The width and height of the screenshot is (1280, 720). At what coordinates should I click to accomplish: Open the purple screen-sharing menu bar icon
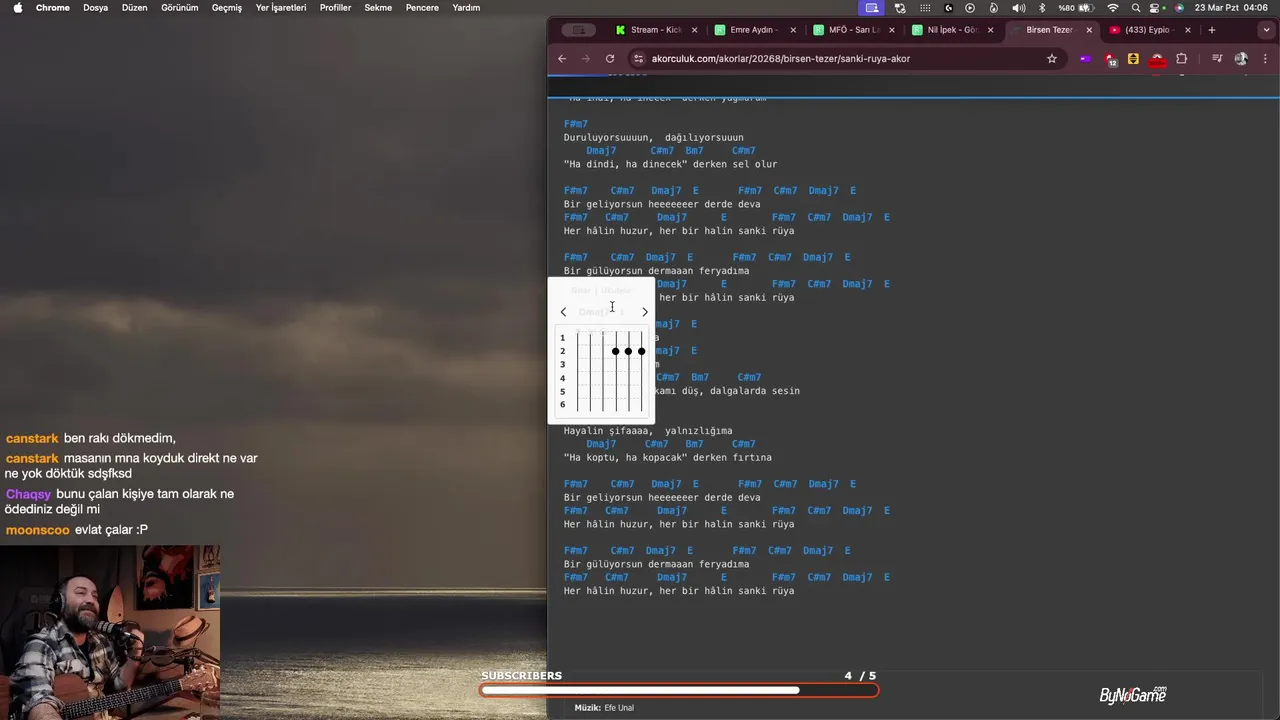pos(872,7)
